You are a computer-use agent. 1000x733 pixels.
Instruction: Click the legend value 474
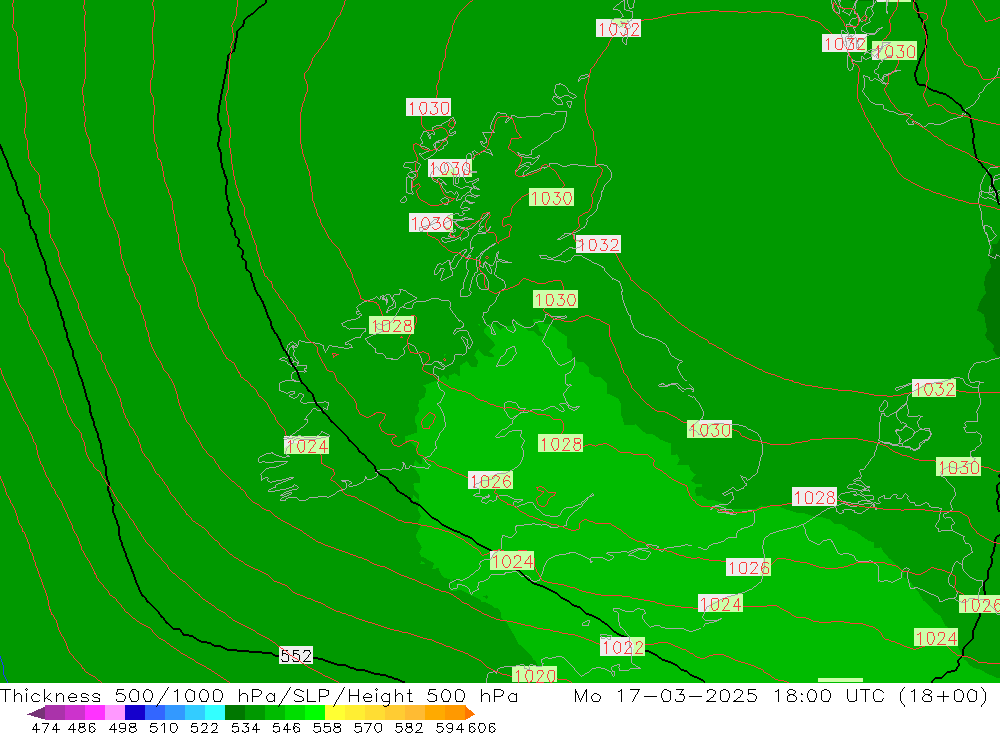coord(45,727)
